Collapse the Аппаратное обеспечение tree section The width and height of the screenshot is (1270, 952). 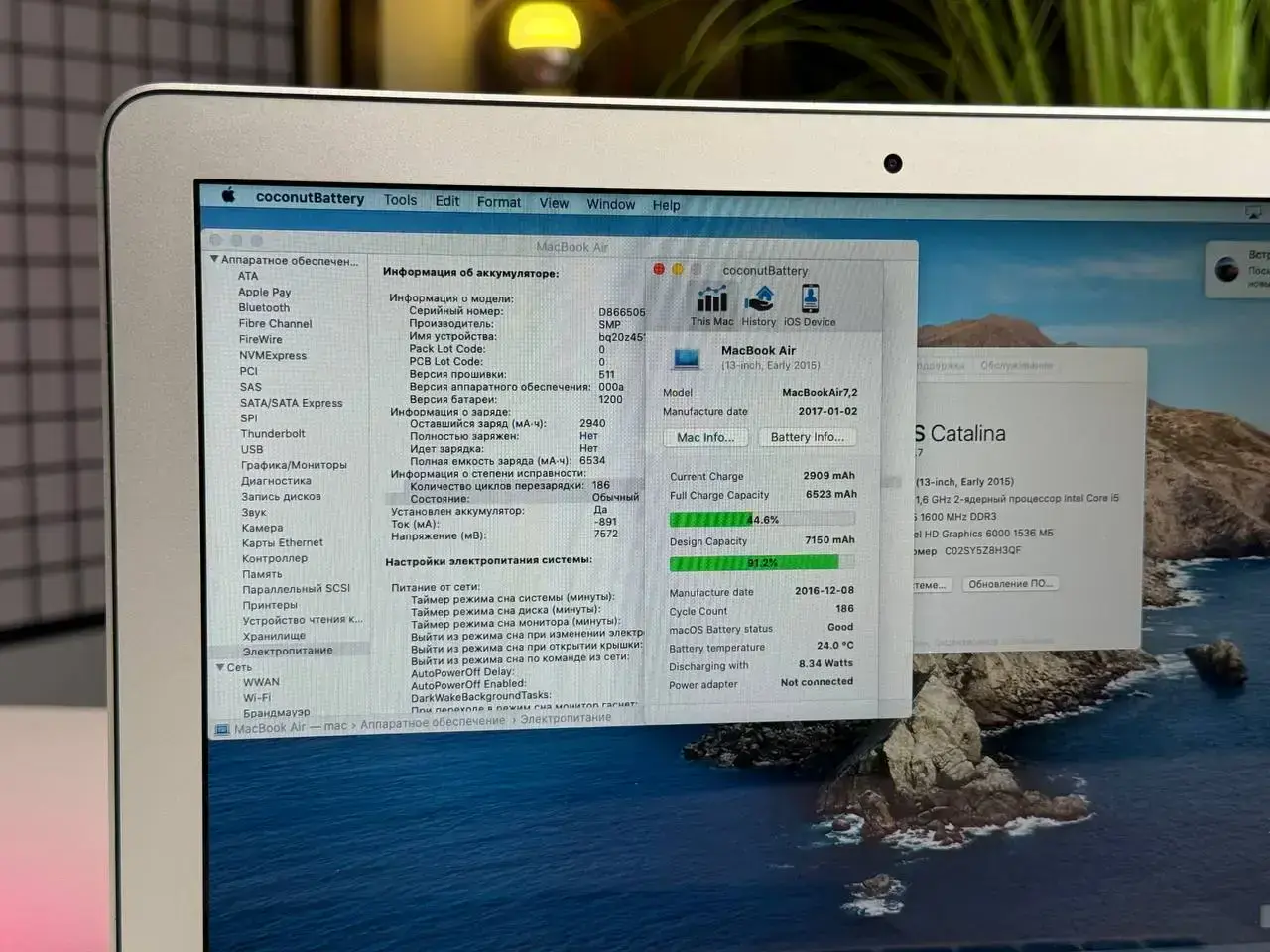tap(214, 259)
